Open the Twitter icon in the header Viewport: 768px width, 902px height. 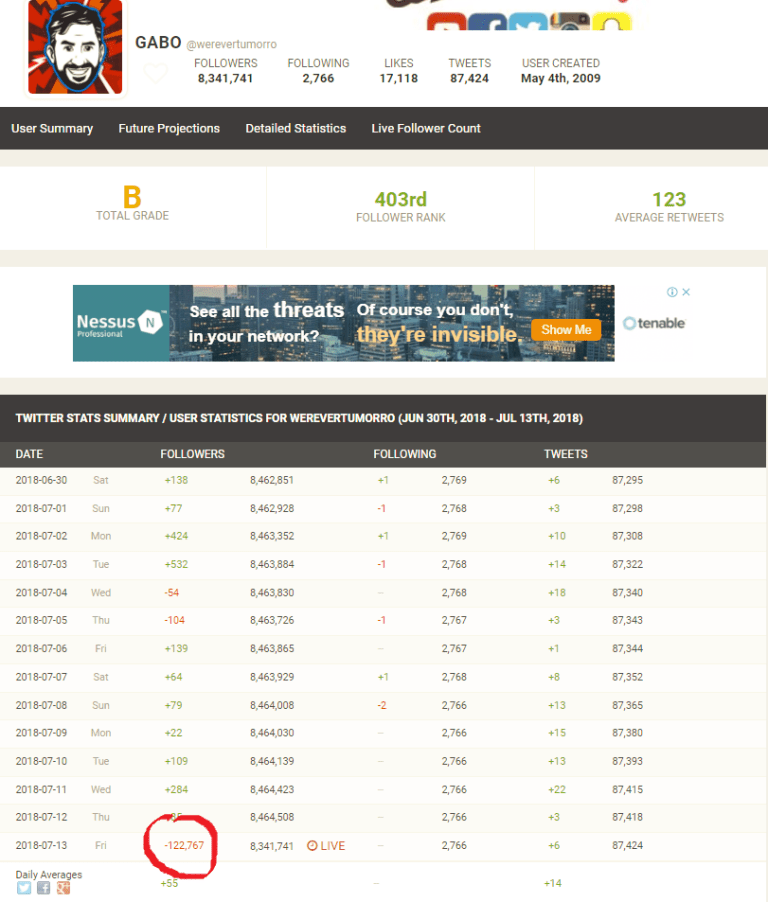(x=527, y=22)
